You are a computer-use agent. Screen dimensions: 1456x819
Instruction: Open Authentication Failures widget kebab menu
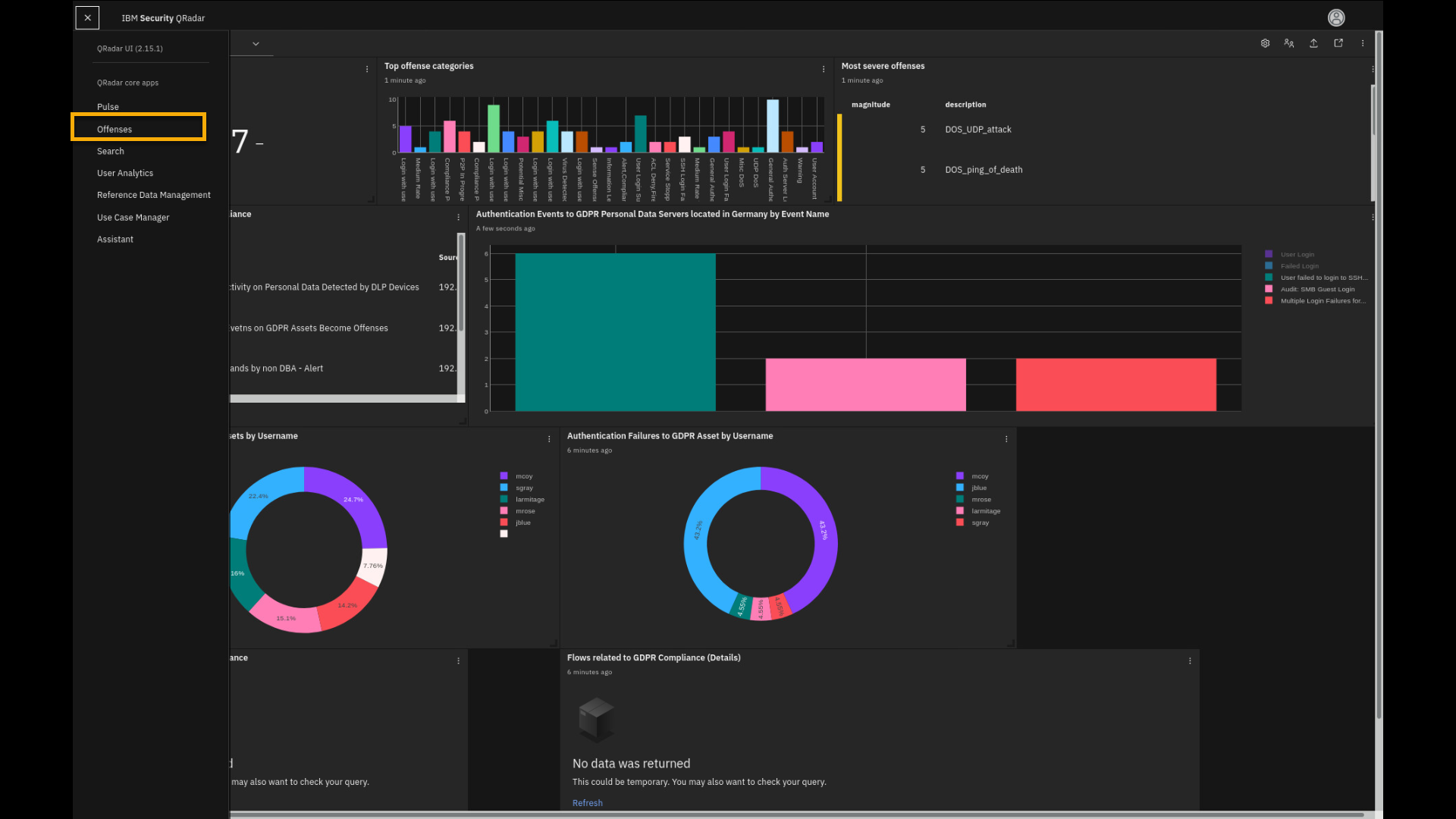tap(1006, 439)
